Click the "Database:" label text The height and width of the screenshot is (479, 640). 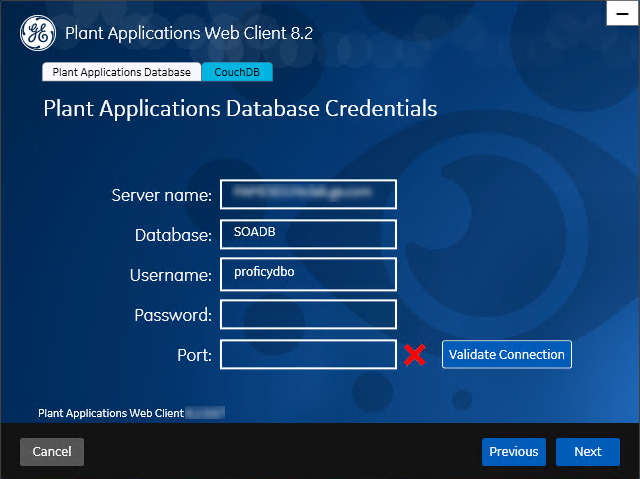pos(173,235)
